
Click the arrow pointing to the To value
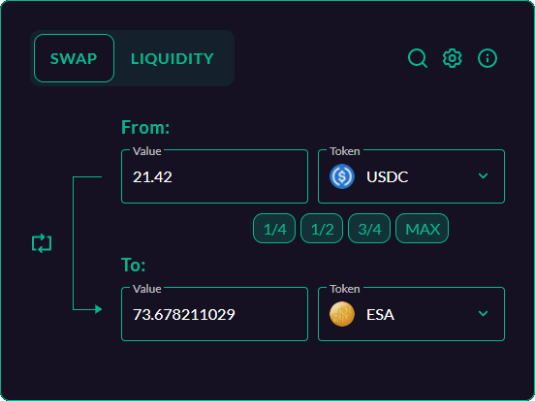coord(98,309)
